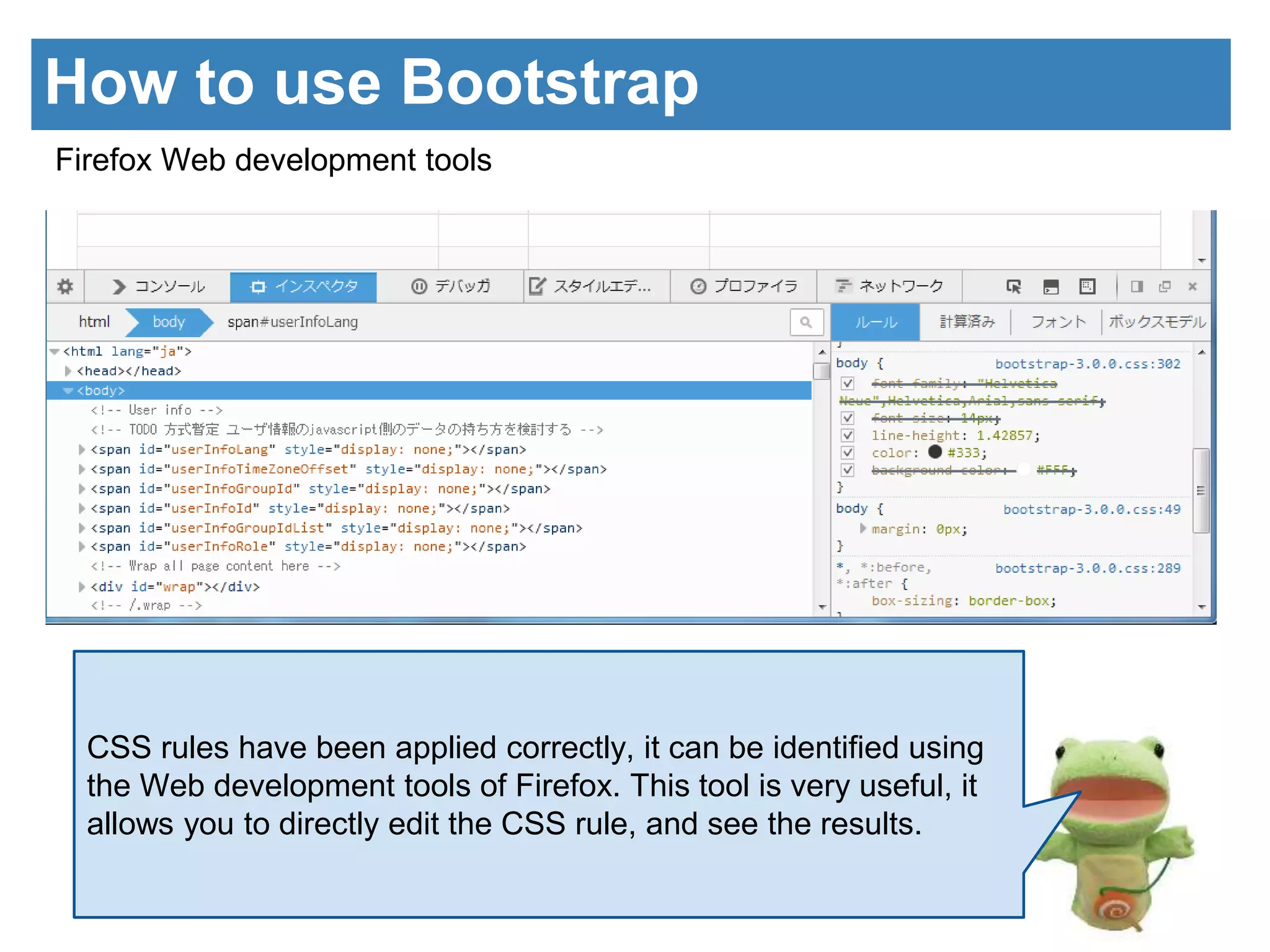Expand the userInfoGroupIdList span node
Screen dimensions: 1270x952
(82, 528)
